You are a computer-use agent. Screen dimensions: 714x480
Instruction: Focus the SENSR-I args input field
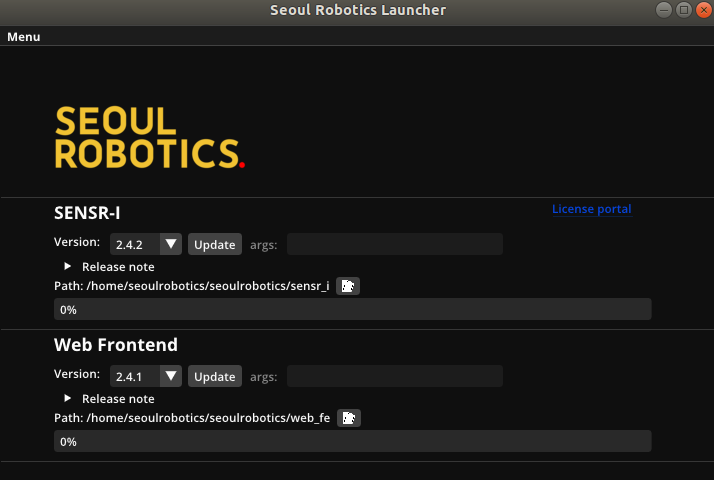tap(395, 245)
